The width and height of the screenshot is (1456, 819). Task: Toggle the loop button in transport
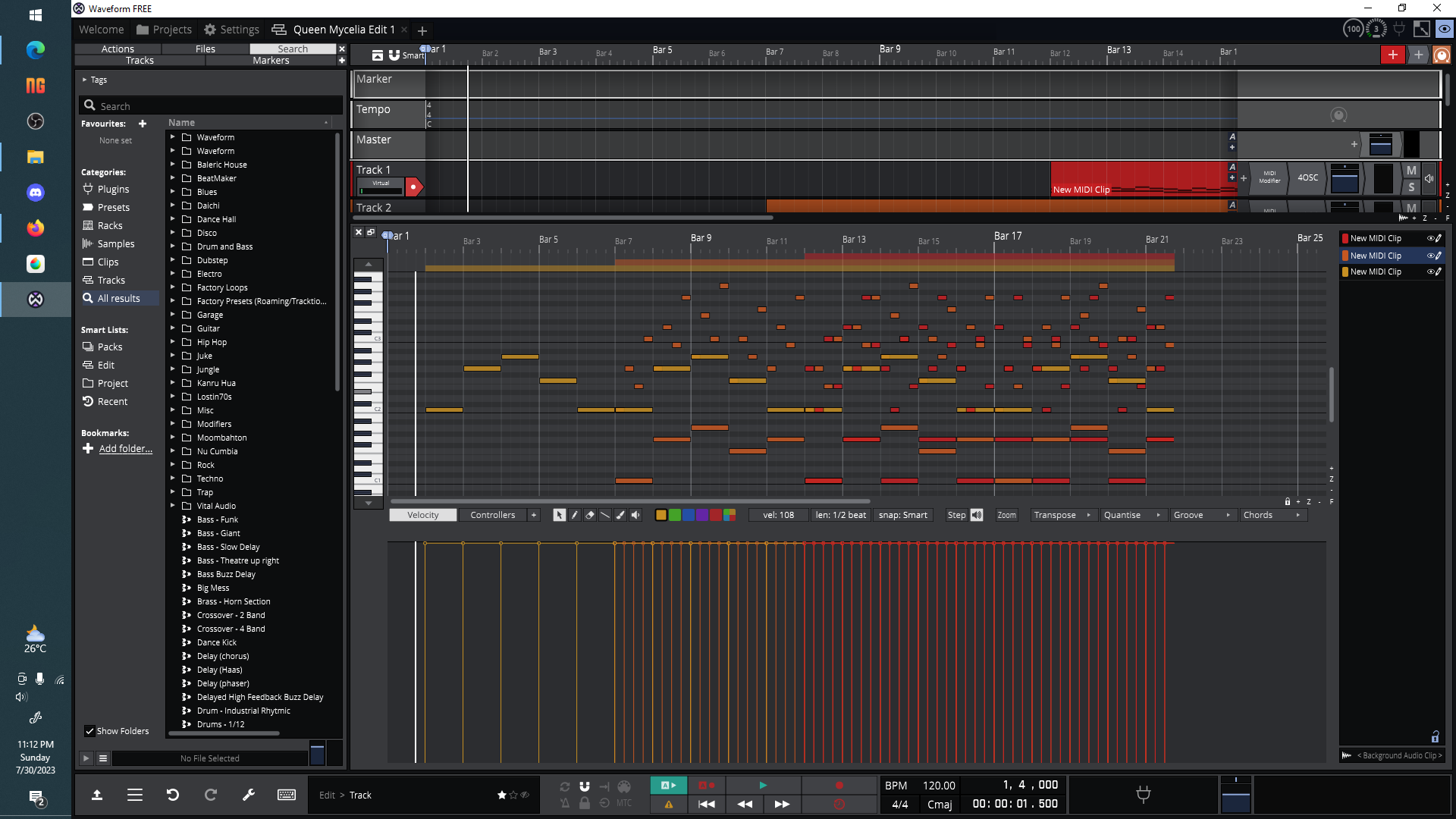565,786
